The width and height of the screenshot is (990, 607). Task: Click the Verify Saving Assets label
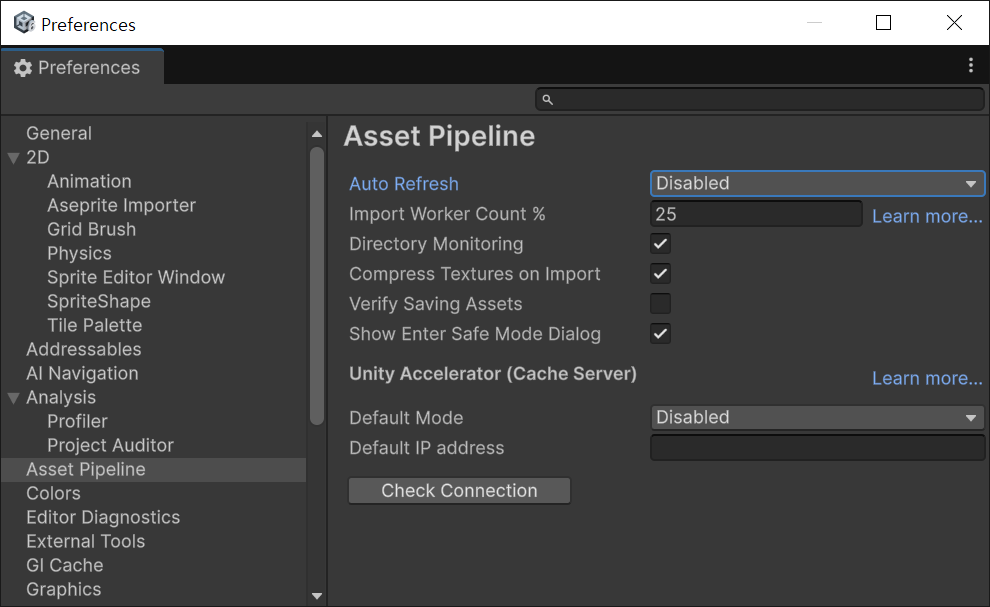(x=436, y=304)
